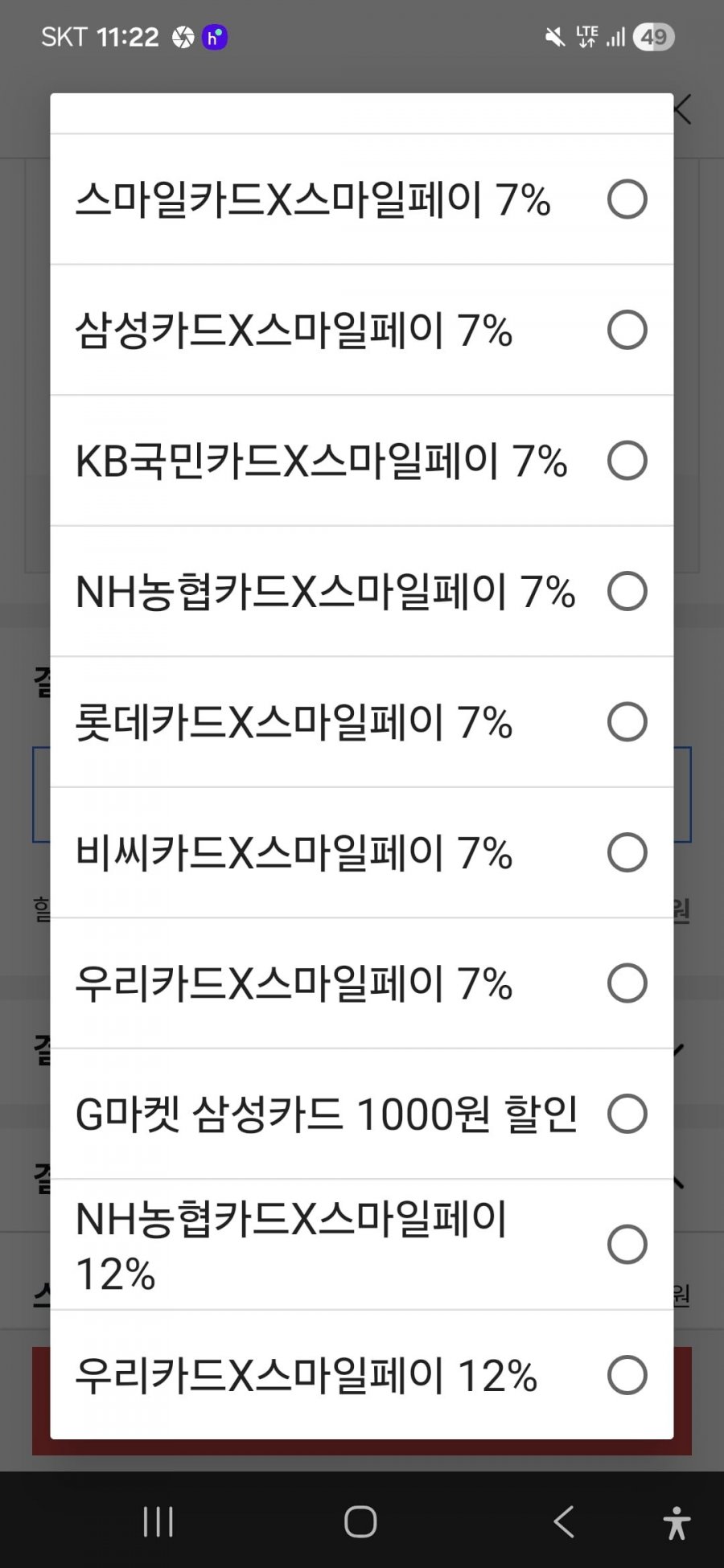
Task: Tap the Android back navigation arrow
Action: point(564,1521)
